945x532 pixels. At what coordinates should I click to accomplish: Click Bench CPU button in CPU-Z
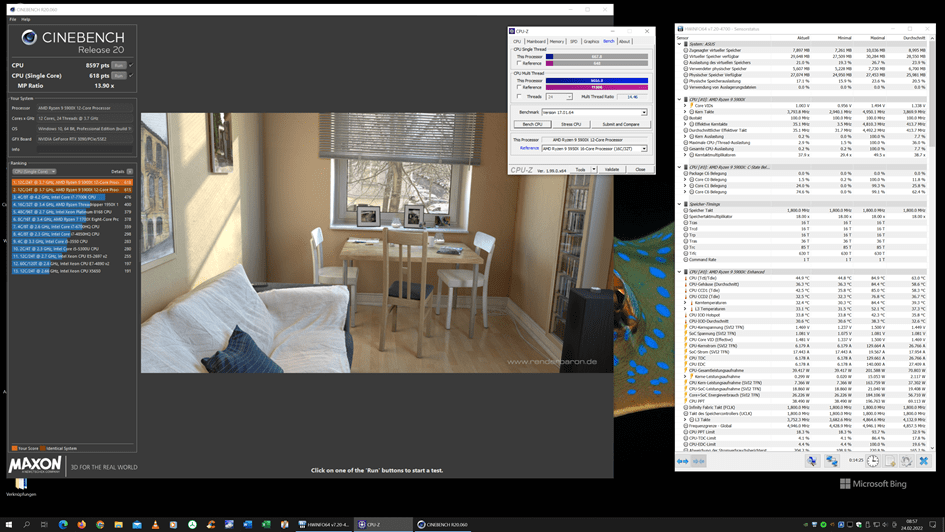pos(532,124)
